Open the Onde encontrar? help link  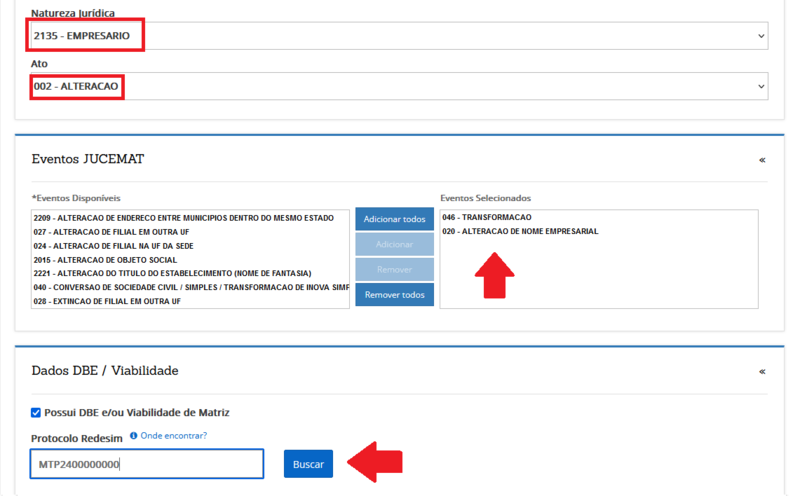coord(173,436)
